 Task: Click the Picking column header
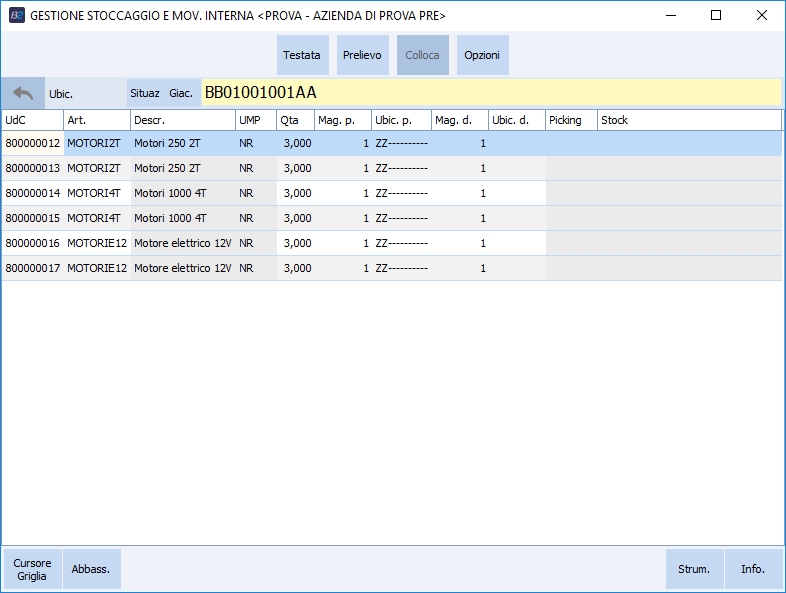[571, 120]
